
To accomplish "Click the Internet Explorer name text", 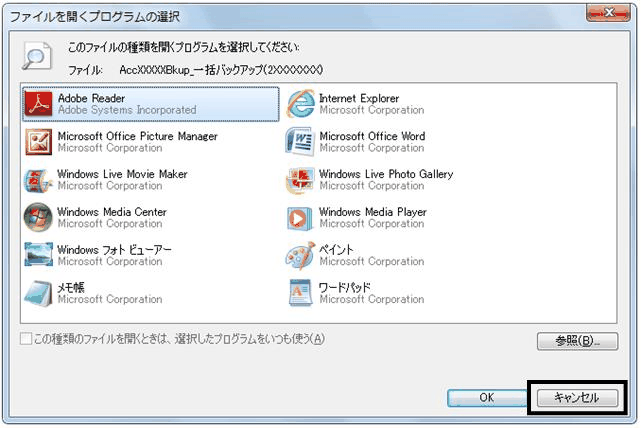I will (x=359, y=98).
